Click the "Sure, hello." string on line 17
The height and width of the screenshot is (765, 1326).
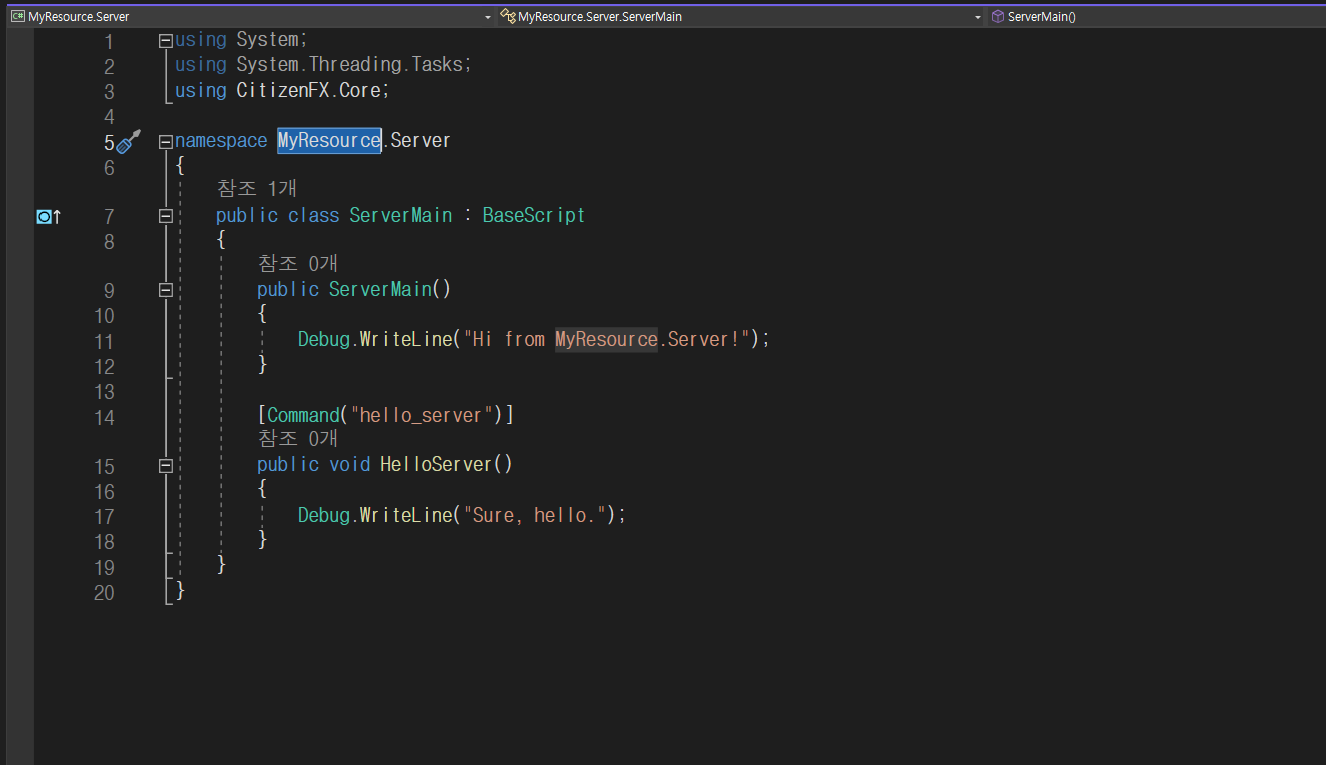(x=533, y=515)
